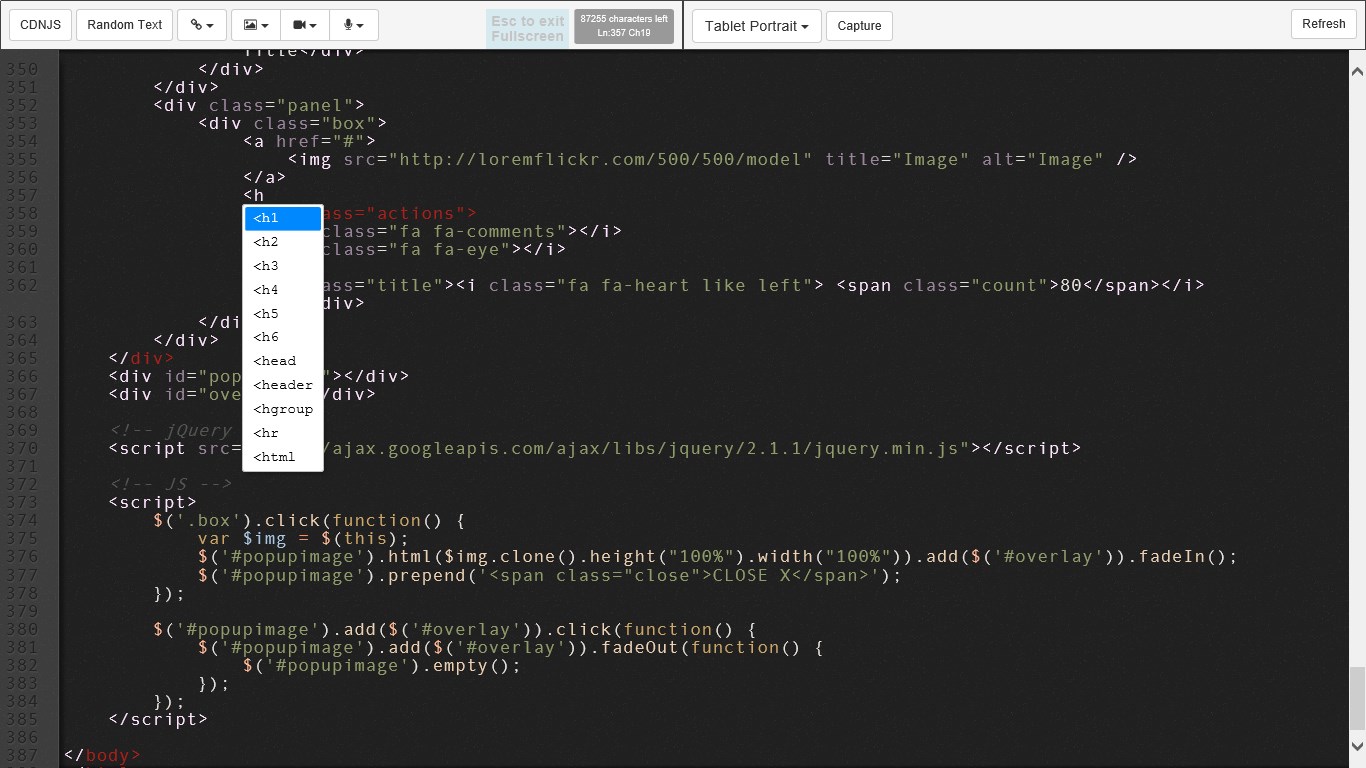Expand the Tablet Portrait device dropdown

757,26
